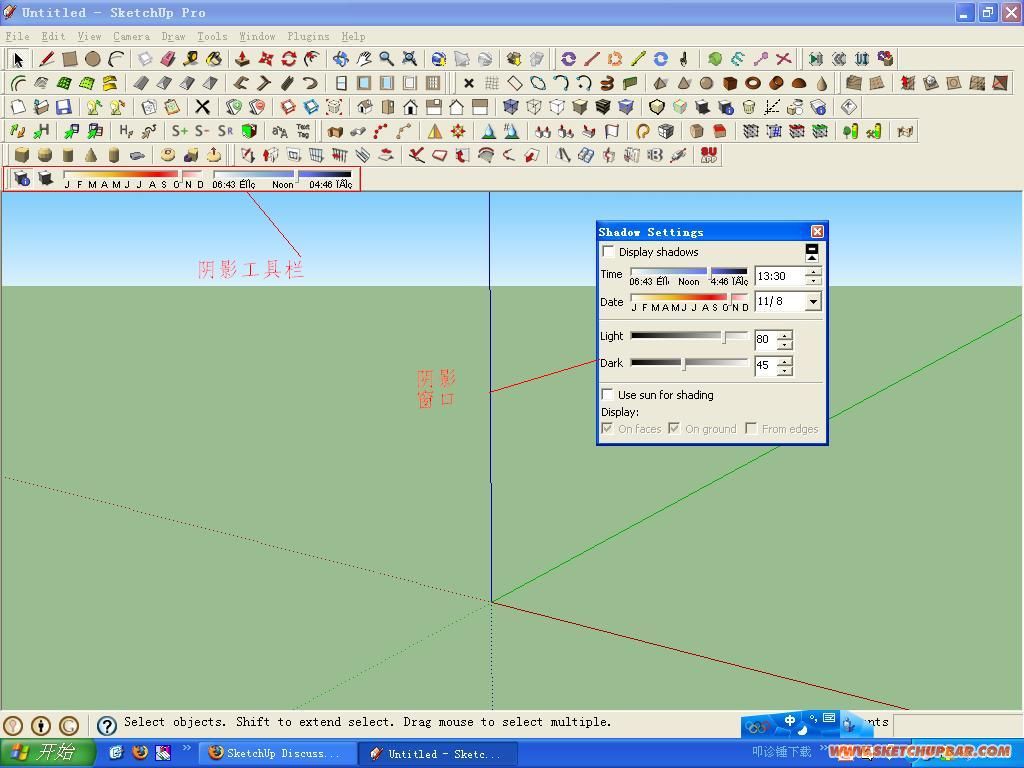Viewport: 1024px width, 768px height.
Task: Select the cone shape tool in bottom toolbar
Action: pos(91,155)
